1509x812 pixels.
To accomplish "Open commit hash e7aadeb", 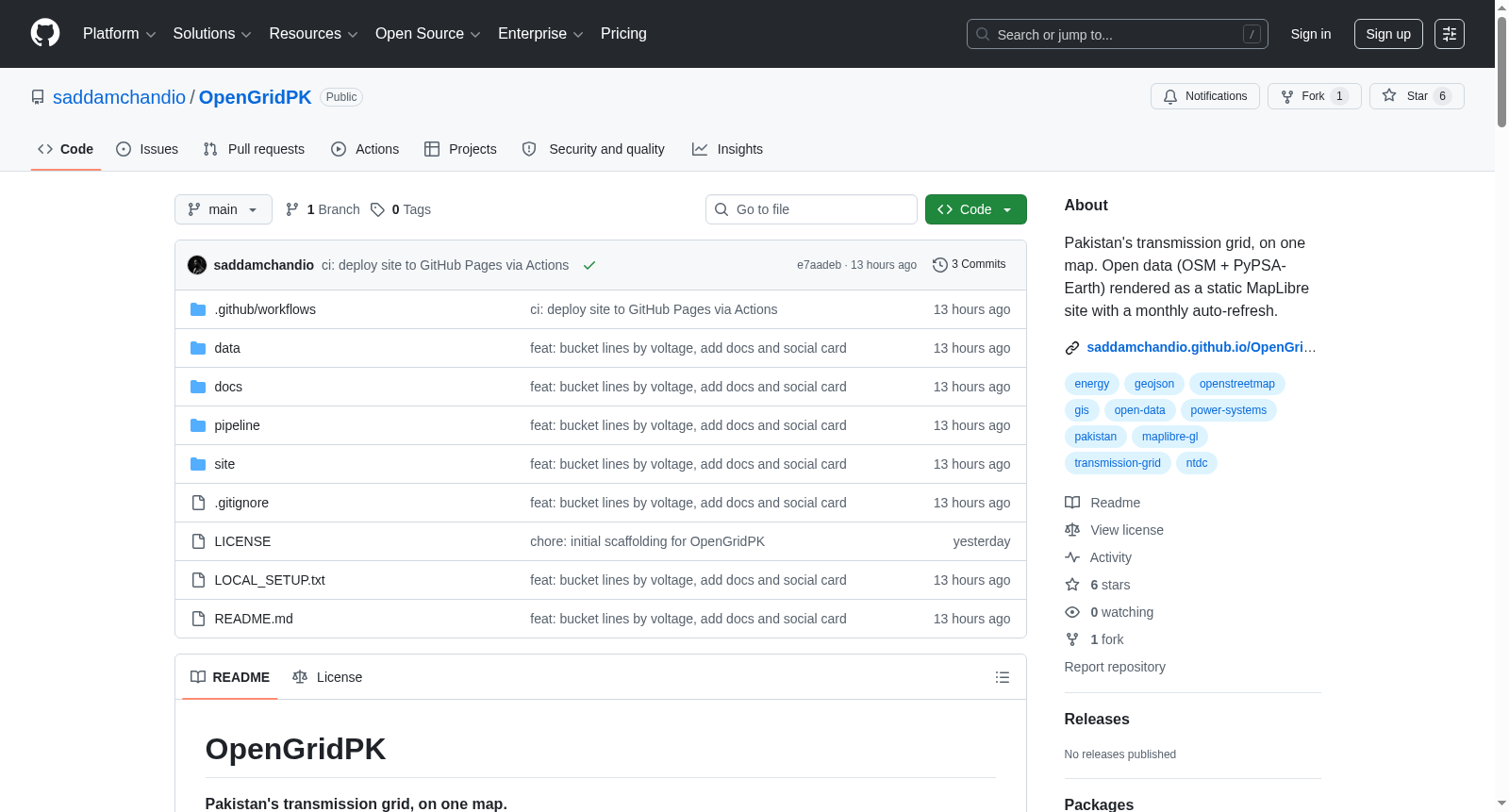I will pos(819,265).
